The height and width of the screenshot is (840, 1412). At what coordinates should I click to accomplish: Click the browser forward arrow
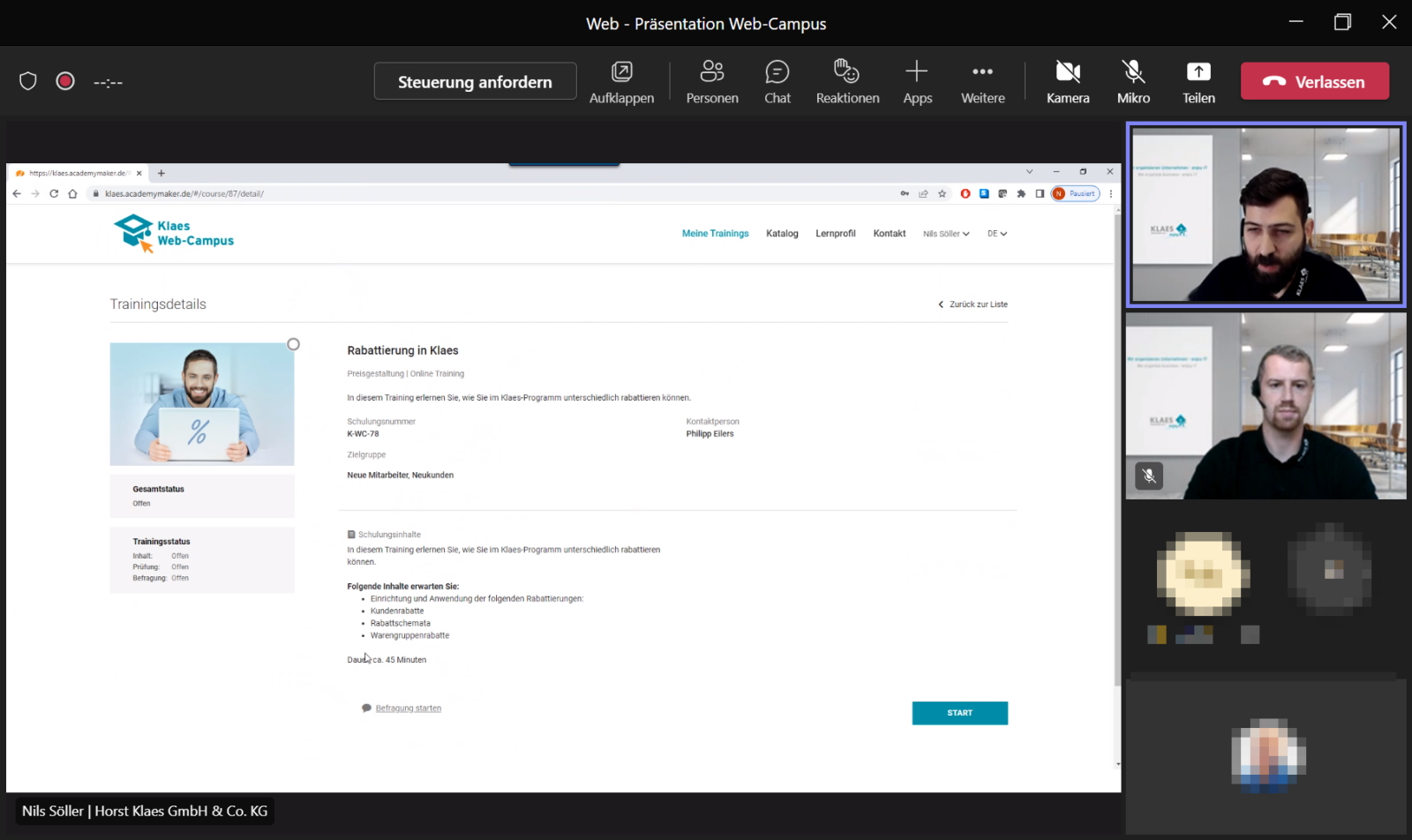tap(35, 193)
